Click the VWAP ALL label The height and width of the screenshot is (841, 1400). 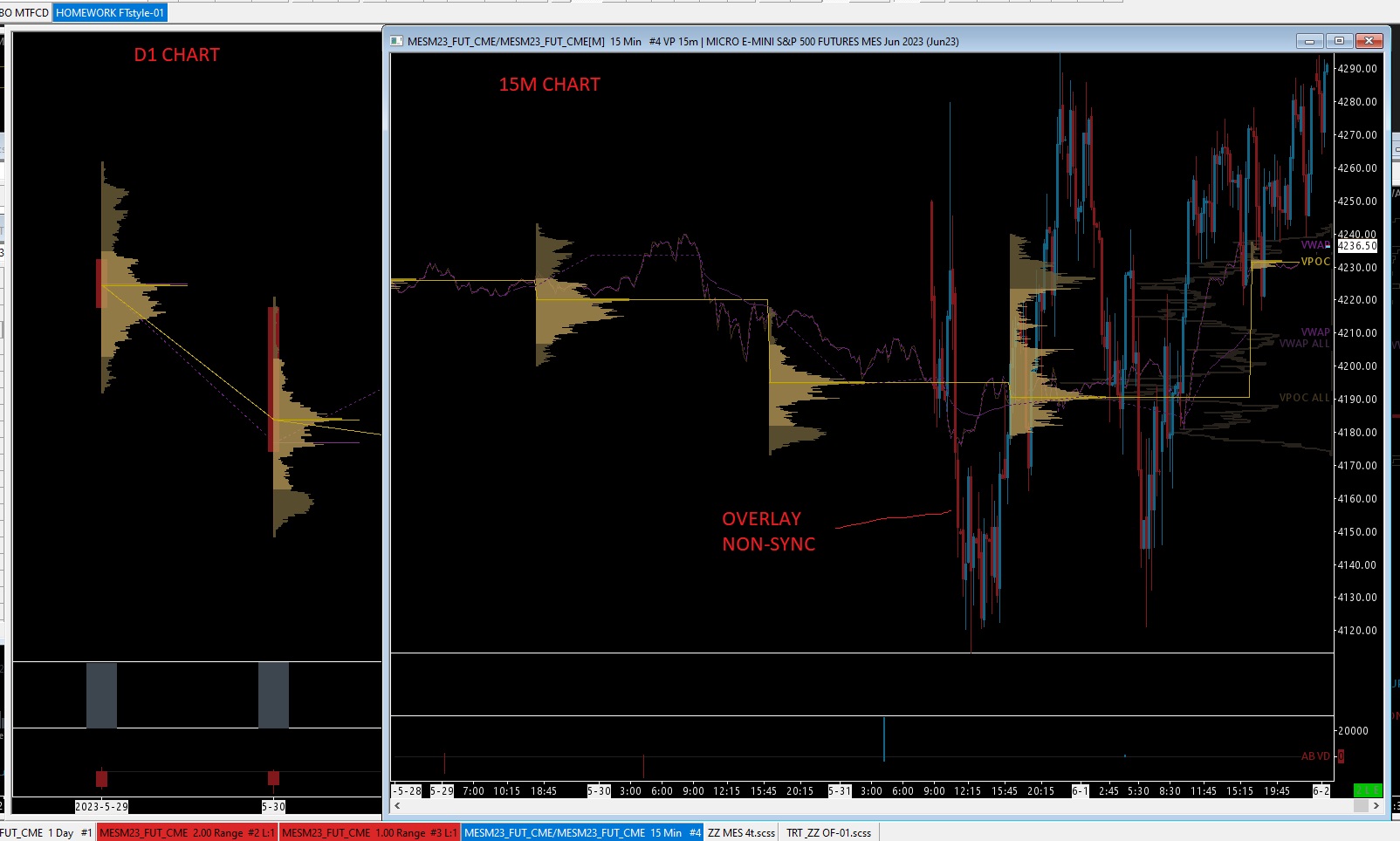(x=1304, y=344)
